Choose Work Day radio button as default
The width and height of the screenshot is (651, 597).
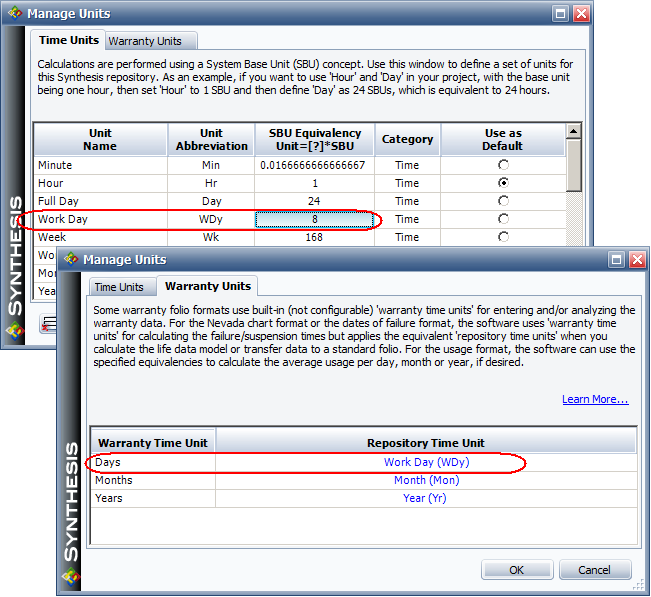click(x=502, y=219)
